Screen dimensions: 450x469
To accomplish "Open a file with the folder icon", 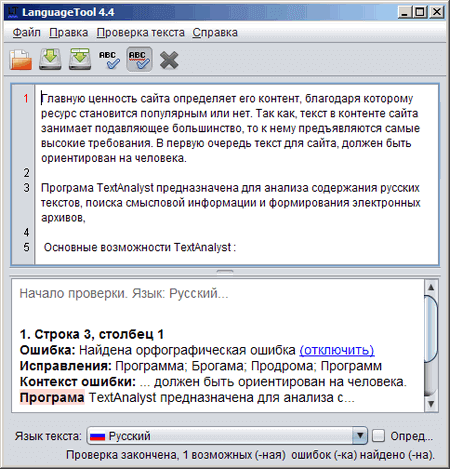I will coord(21,60).
